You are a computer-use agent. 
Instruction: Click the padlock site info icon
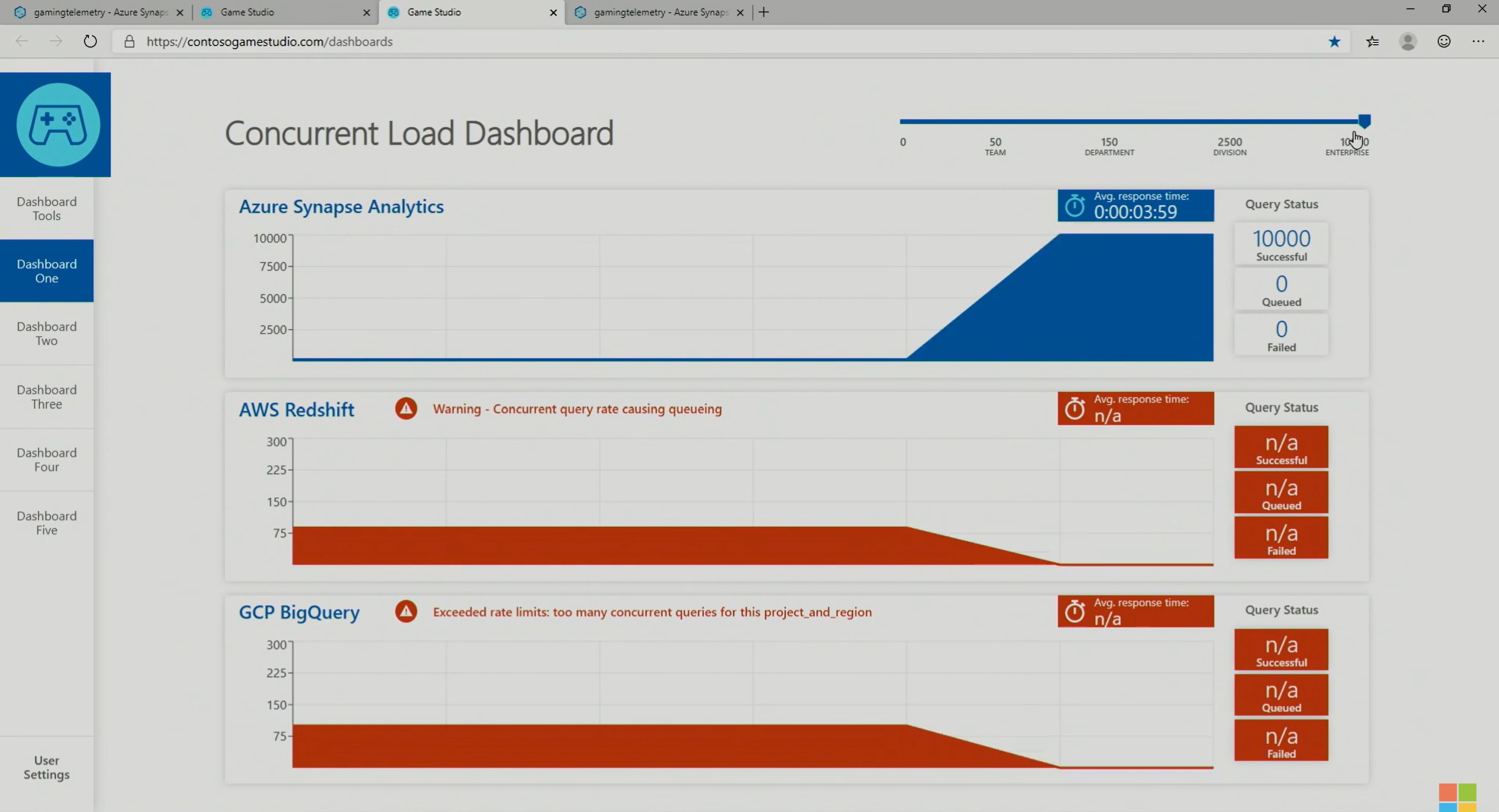129,41
